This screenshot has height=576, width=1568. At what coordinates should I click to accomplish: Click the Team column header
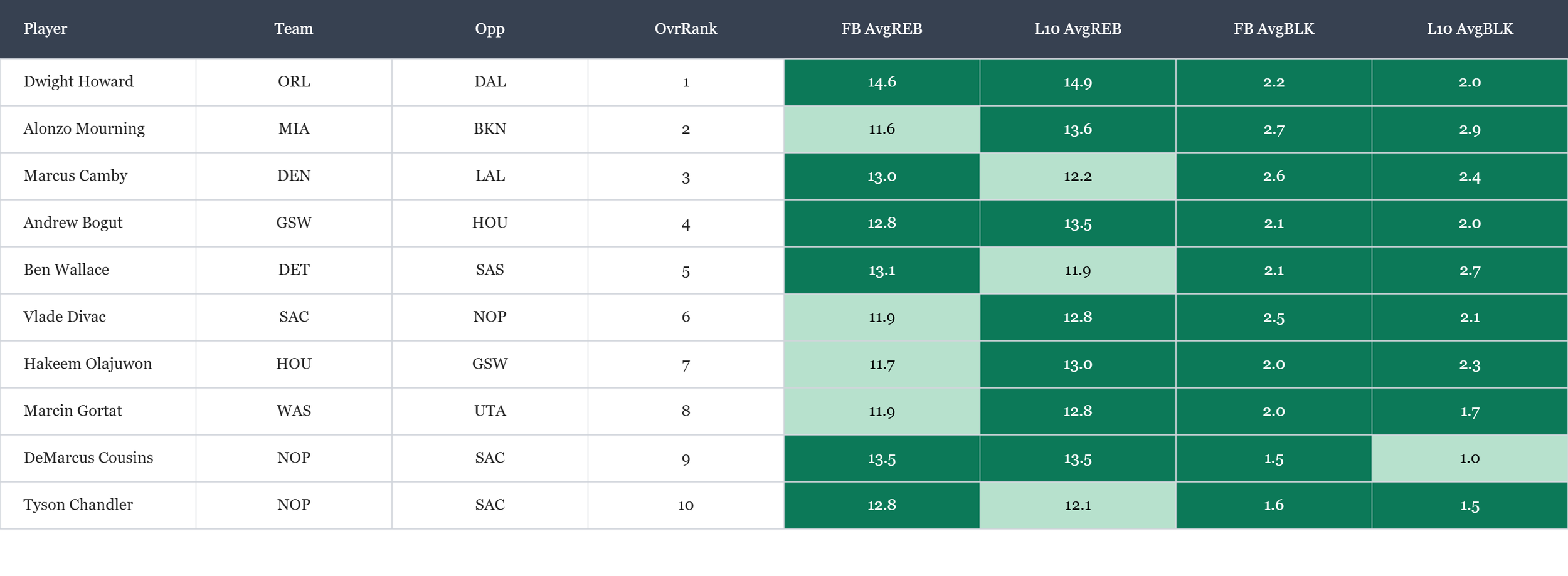pos(294,29)
